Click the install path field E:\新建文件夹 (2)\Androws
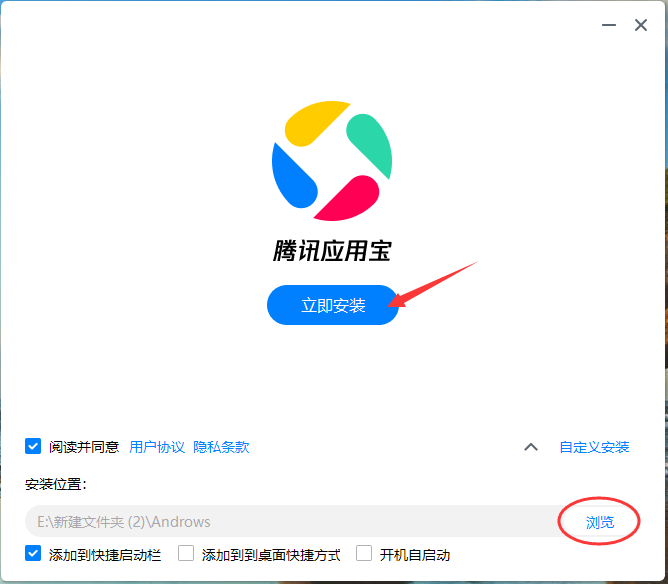The height and width of the screenshot is (584, 668). (294, 521)
